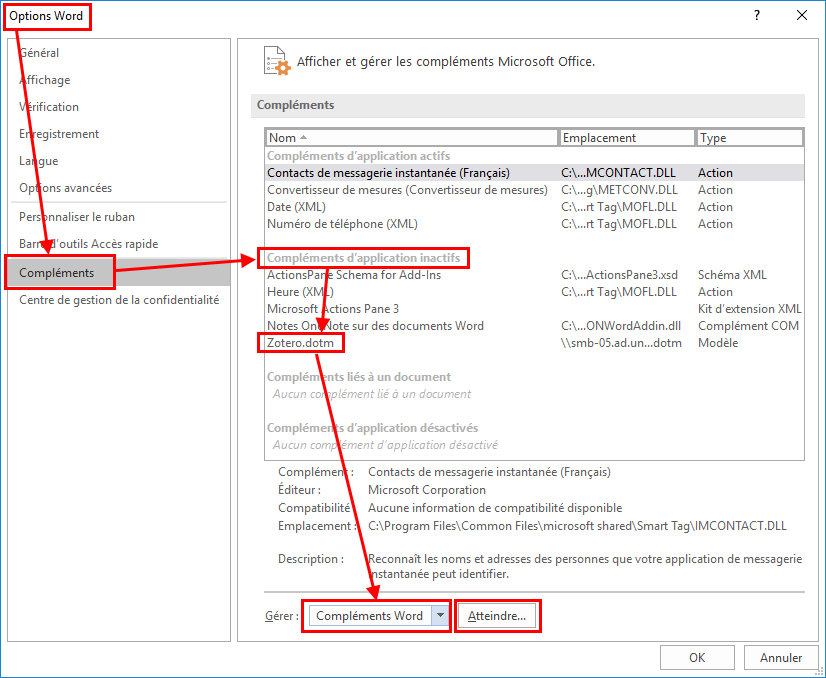This screenshot has width=826, height=678.
Task: Select the Général category
Action: click(40, 53)
